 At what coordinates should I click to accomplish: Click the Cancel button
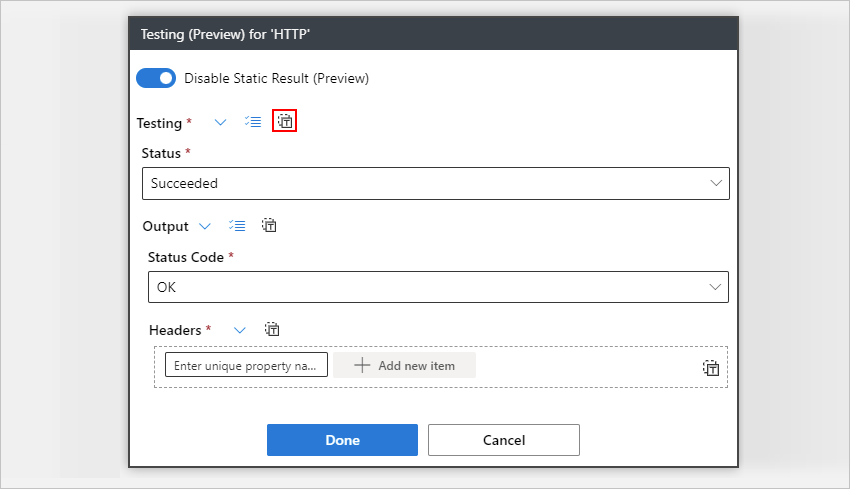point(504,440)
